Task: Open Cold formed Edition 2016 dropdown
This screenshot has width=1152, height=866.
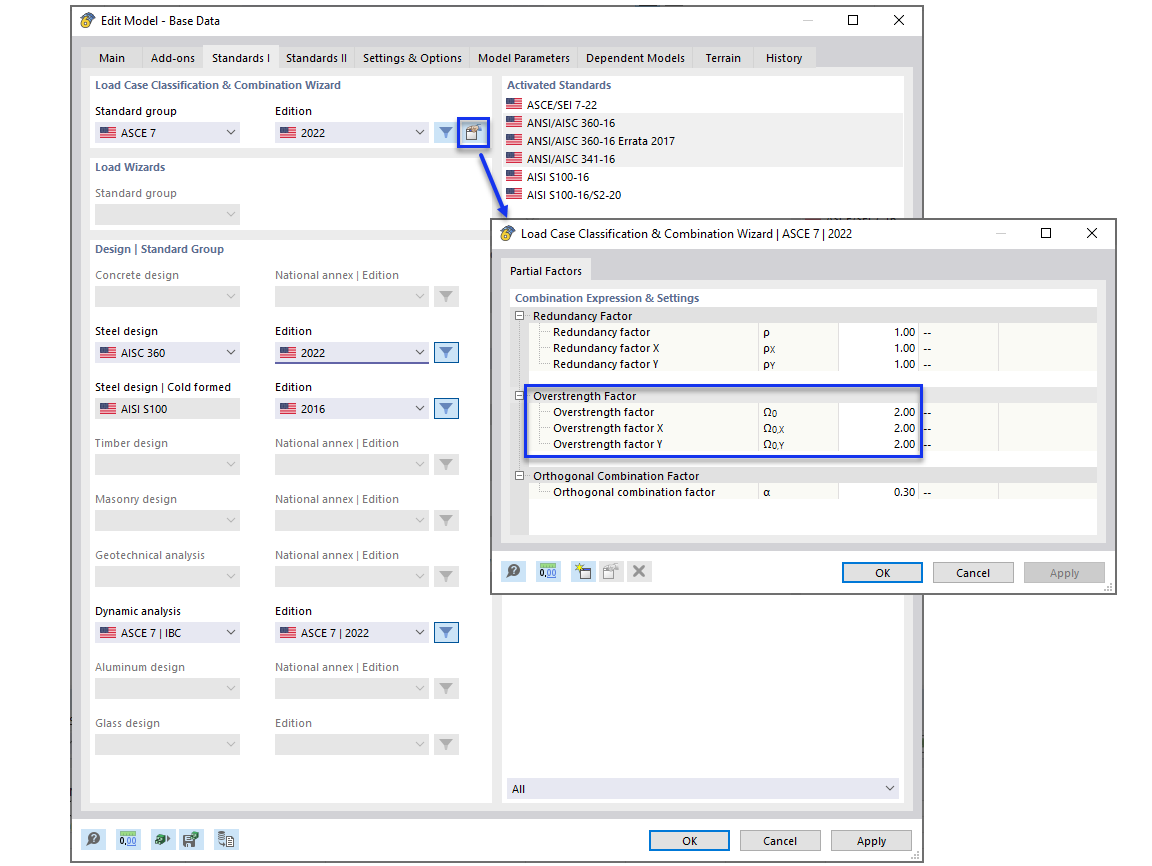Action: click(x=352, y=409)
